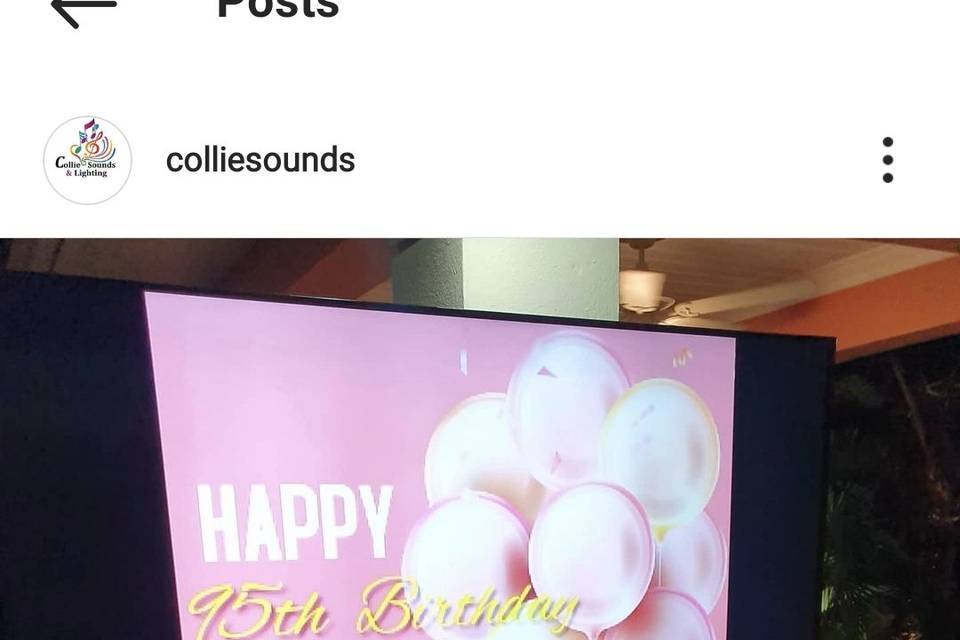The image size is (960, 640).
Task: Tap the colliesounds username
Action: (260, 160)
